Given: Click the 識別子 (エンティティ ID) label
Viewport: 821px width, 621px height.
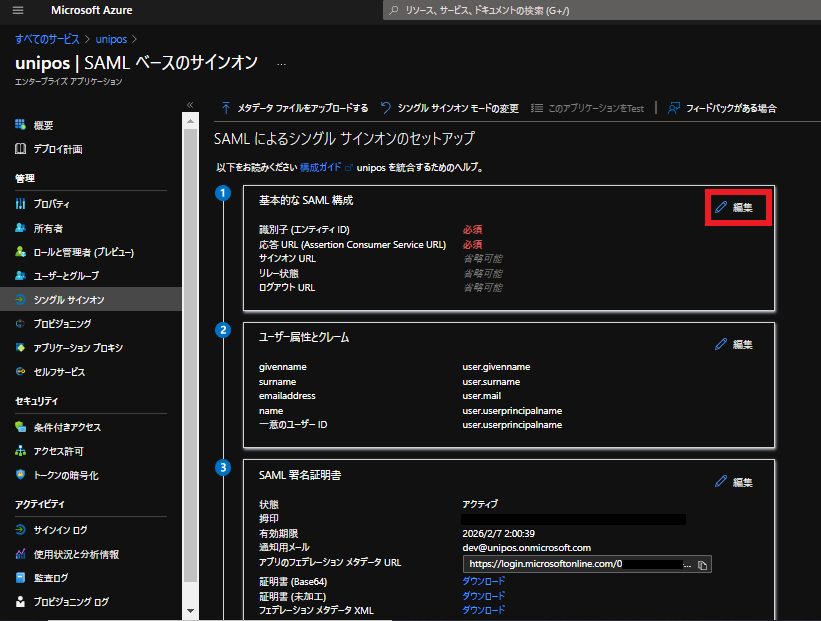Looking at the screenshot, I should pos(304,229).
